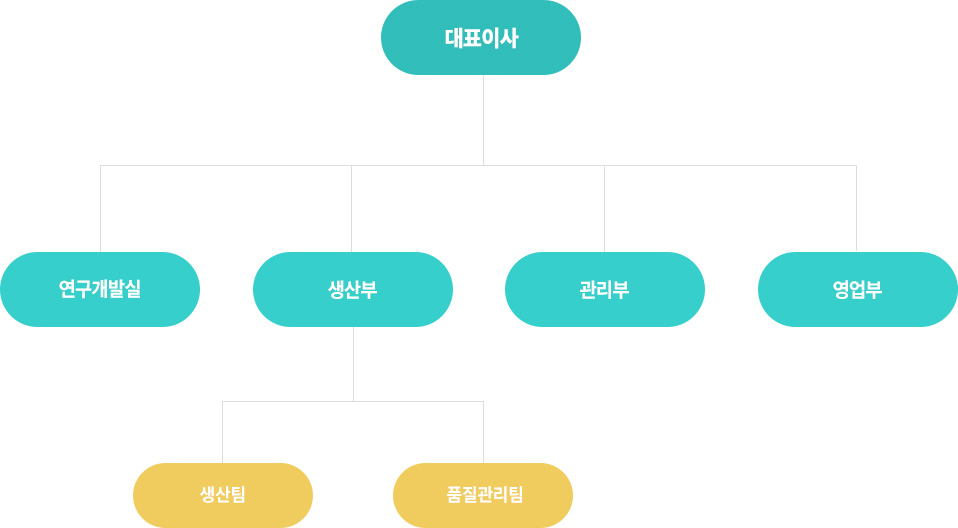This screenshot has width=958, height=528.
Task: Click the vertical connector line above 관리부
Action: click(604, 208)
